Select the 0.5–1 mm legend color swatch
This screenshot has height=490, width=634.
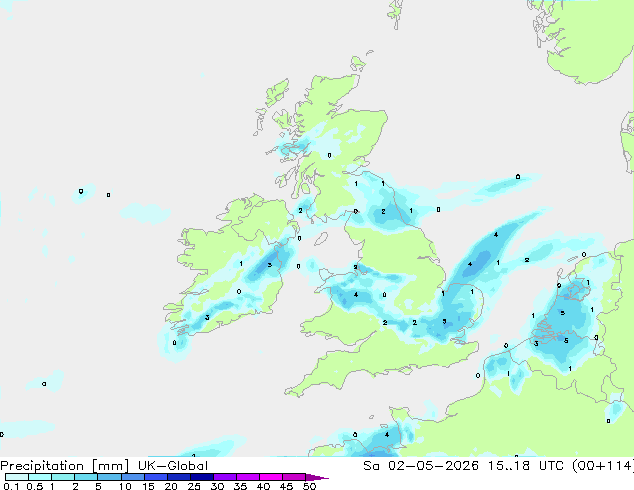pyautogui.click(x=40, y=477)
